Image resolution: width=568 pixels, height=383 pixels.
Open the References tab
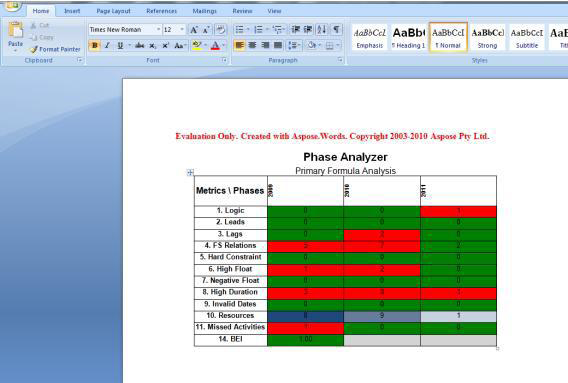[162, 11]
